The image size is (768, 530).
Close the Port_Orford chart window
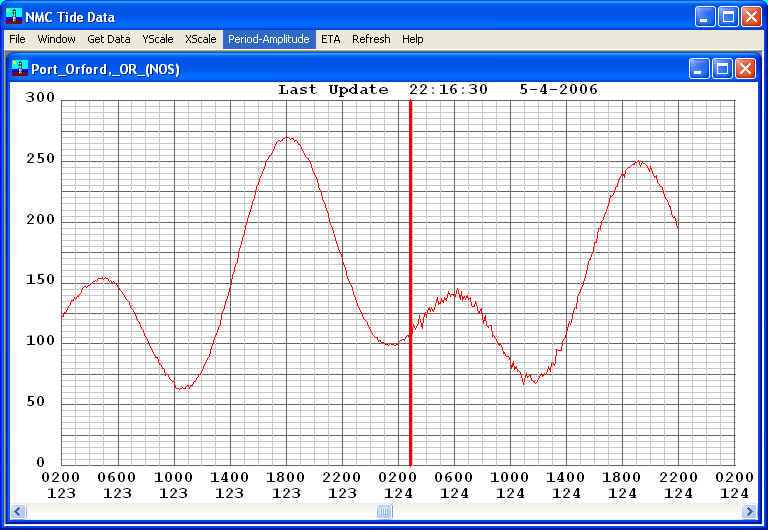745,69
